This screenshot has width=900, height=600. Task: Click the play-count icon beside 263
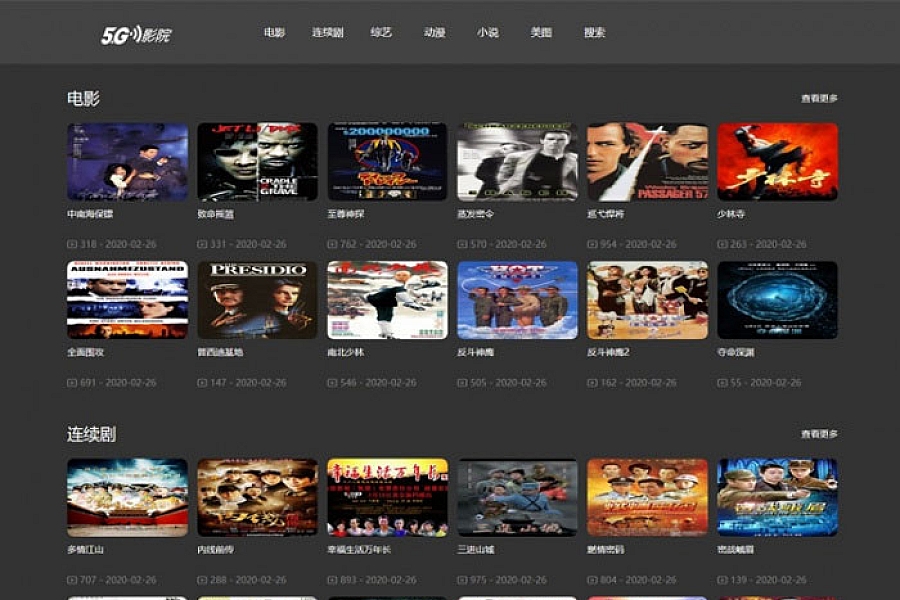click(x=722, y=244)
